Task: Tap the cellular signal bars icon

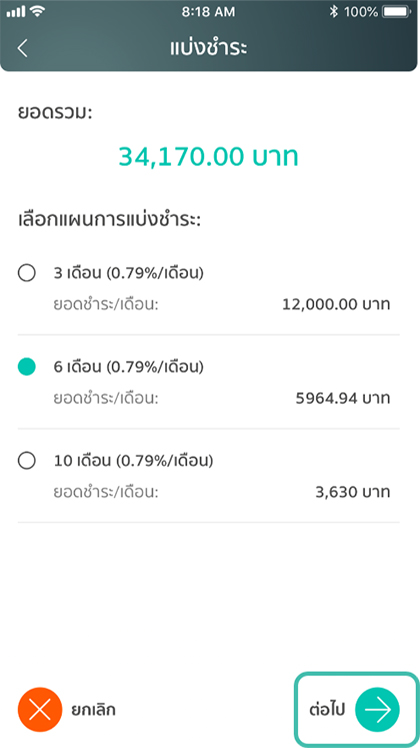Action: point(16,12)
